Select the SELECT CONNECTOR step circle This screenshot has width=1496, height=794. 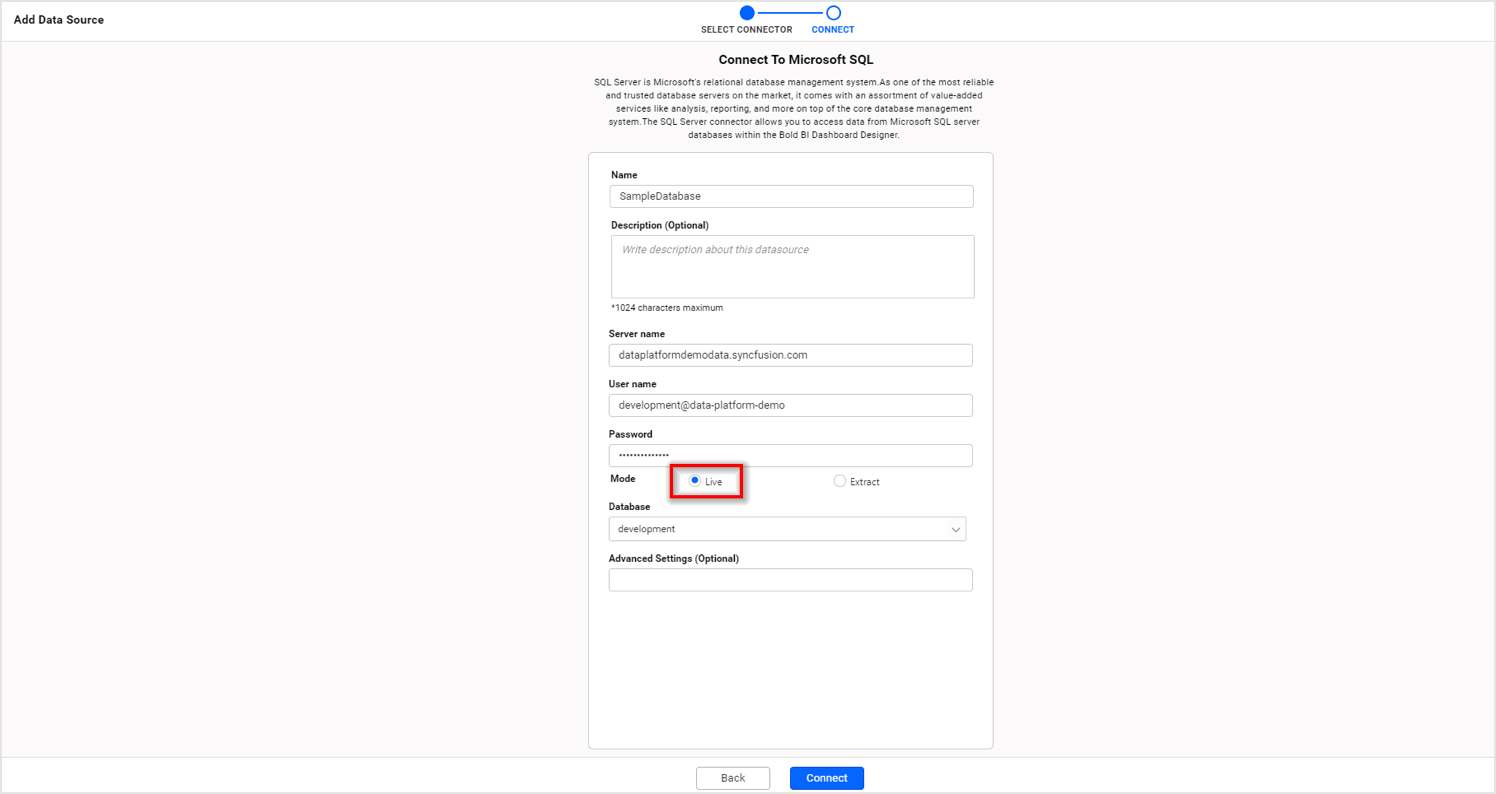coord(747,13)
